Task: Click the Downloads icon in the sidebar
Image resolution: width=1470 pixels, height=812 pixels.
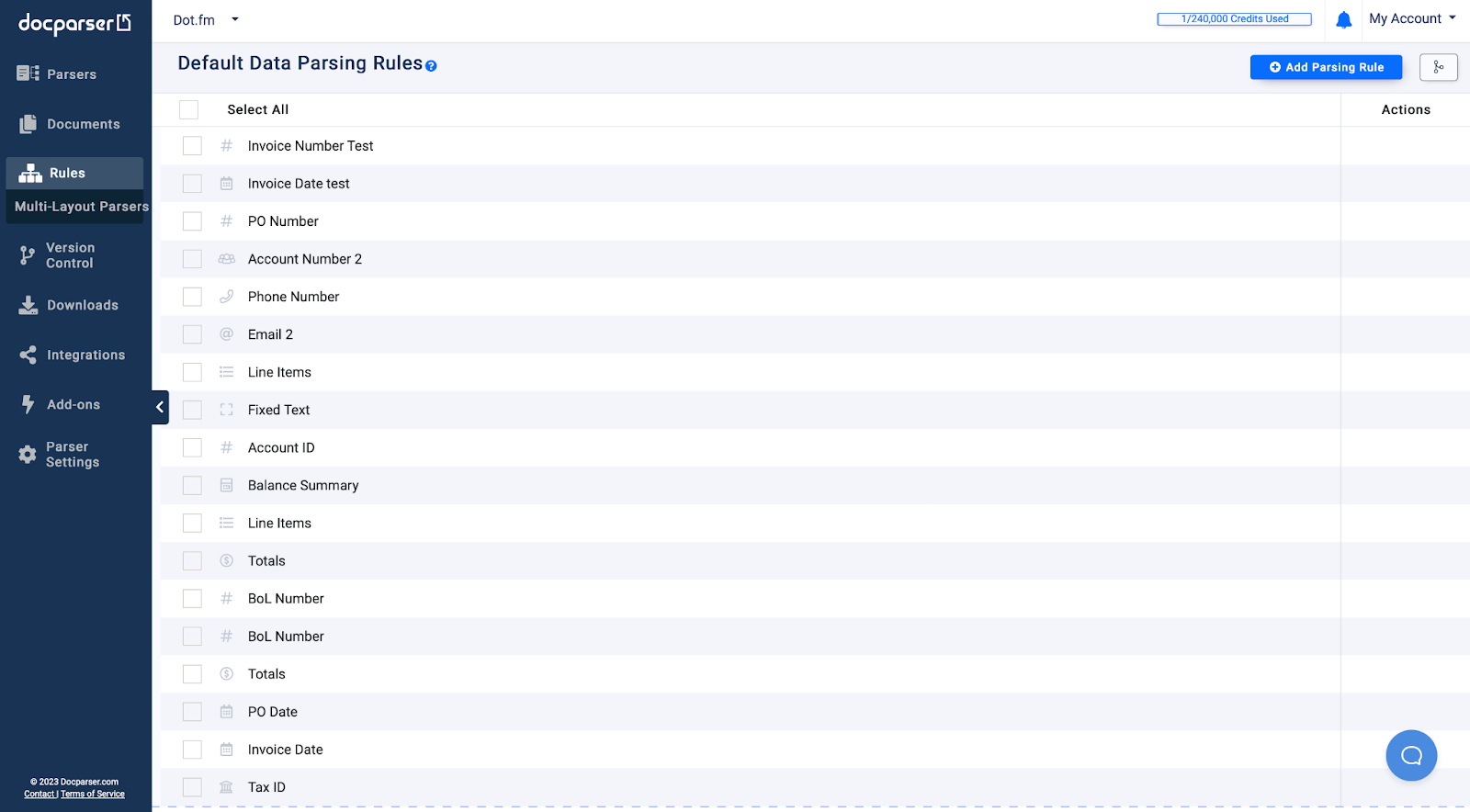Action: (28, 305)
